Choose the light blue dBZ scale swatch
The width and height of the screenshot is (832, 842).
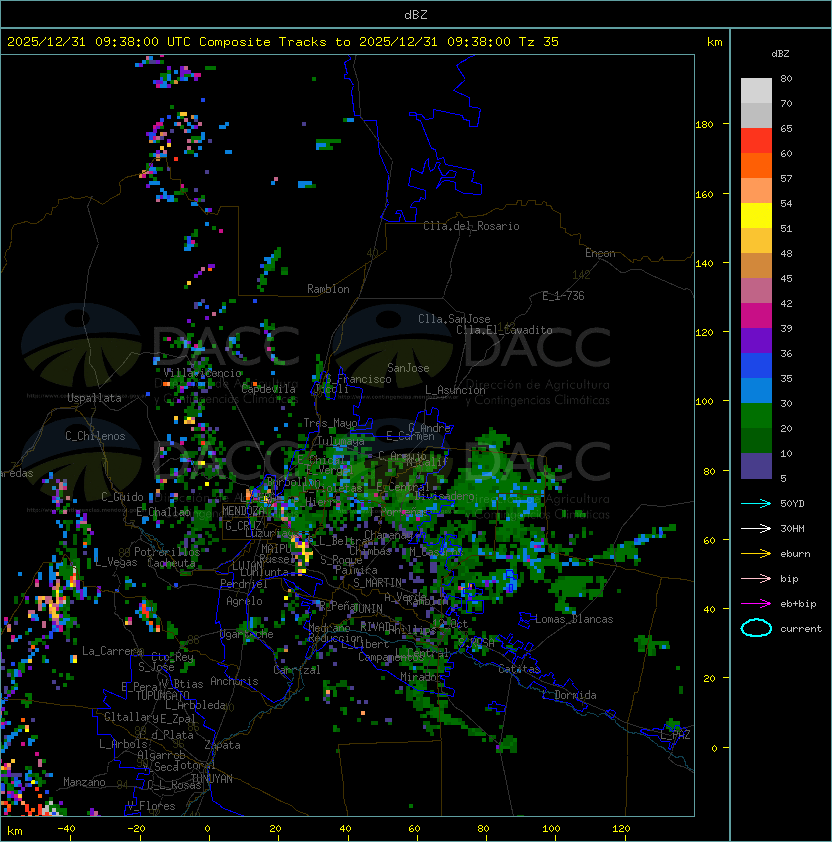click(x=756, y=391)
